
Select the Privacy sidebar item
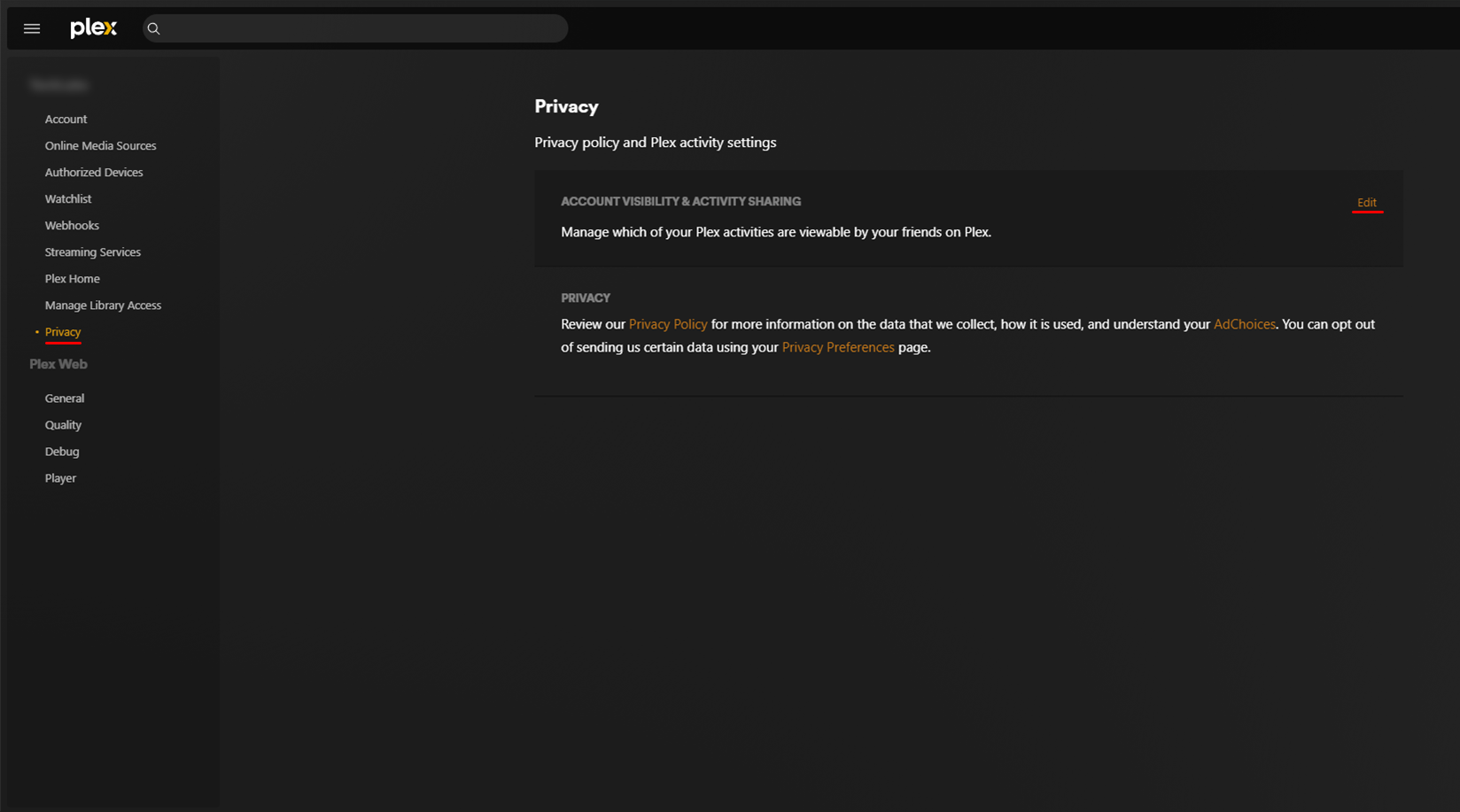click(x=63, y=331)
